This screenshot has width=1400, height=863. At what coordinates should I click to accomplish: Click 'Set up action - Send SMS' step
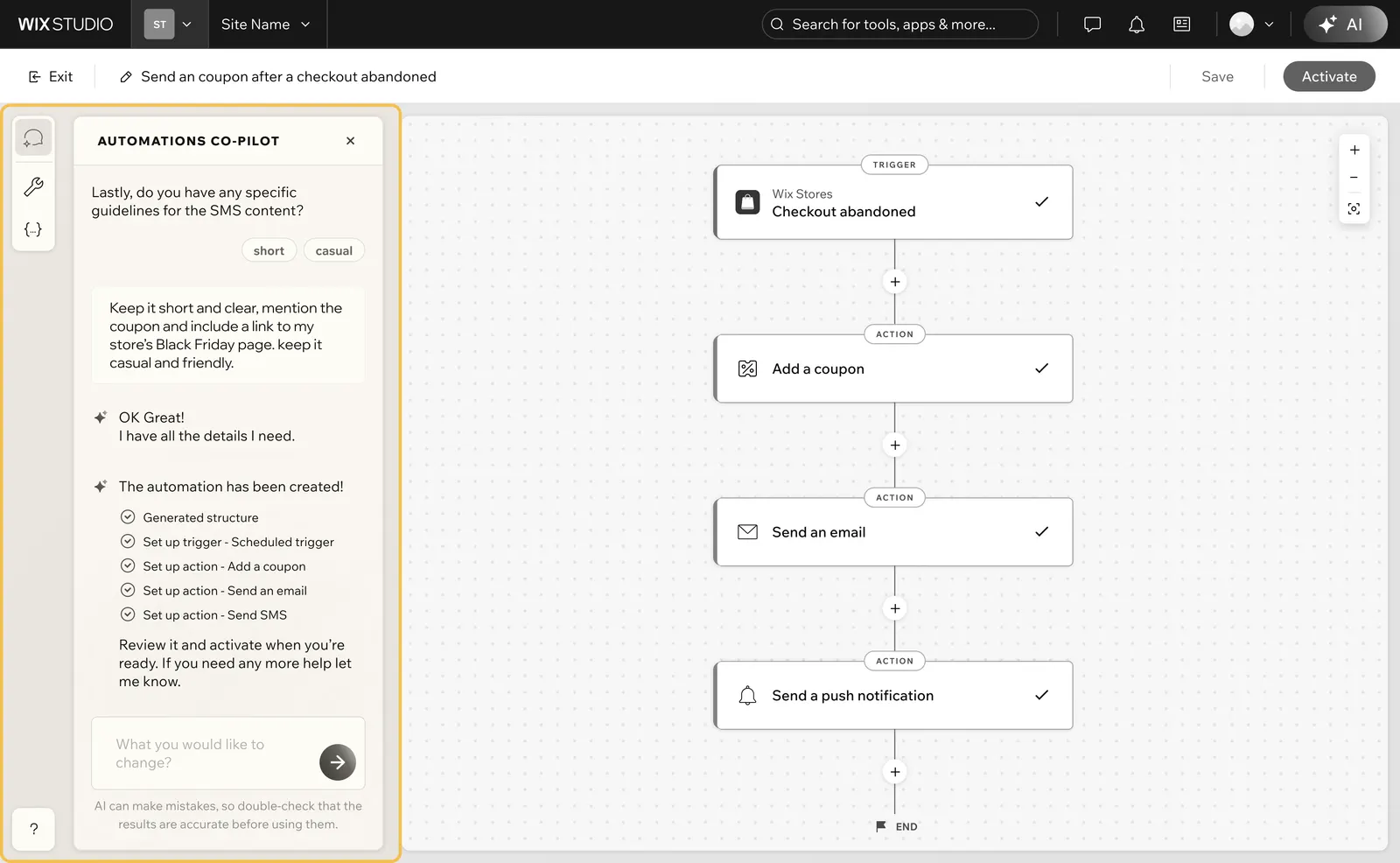203,615
